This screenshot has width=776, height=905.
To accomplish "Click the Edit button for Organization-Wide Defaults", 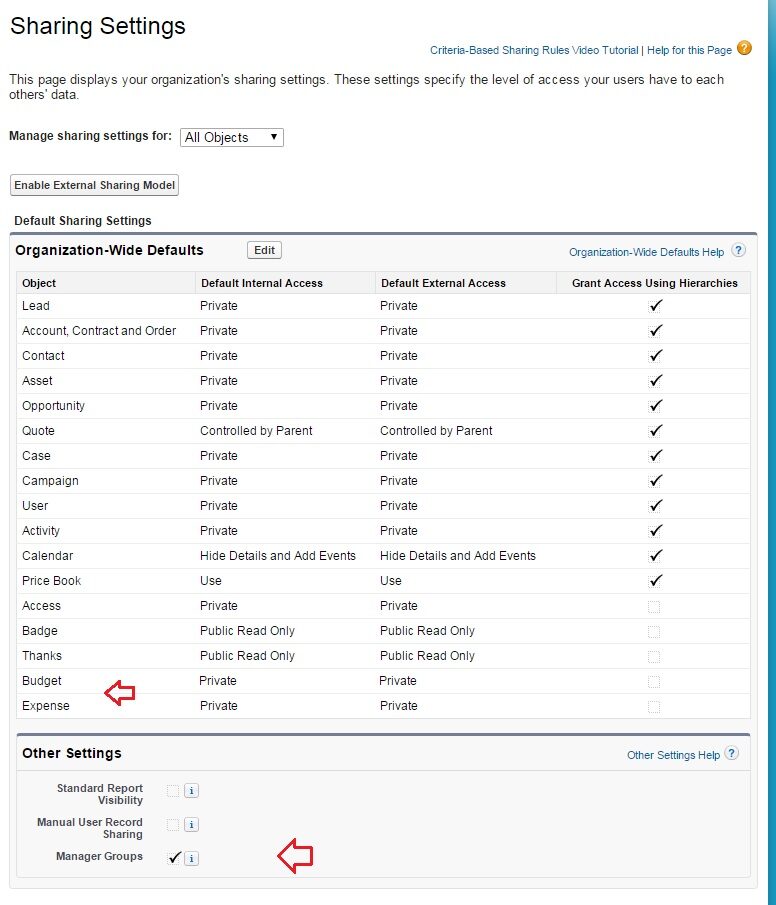I will pyautogui.click(x=264, y=250).
